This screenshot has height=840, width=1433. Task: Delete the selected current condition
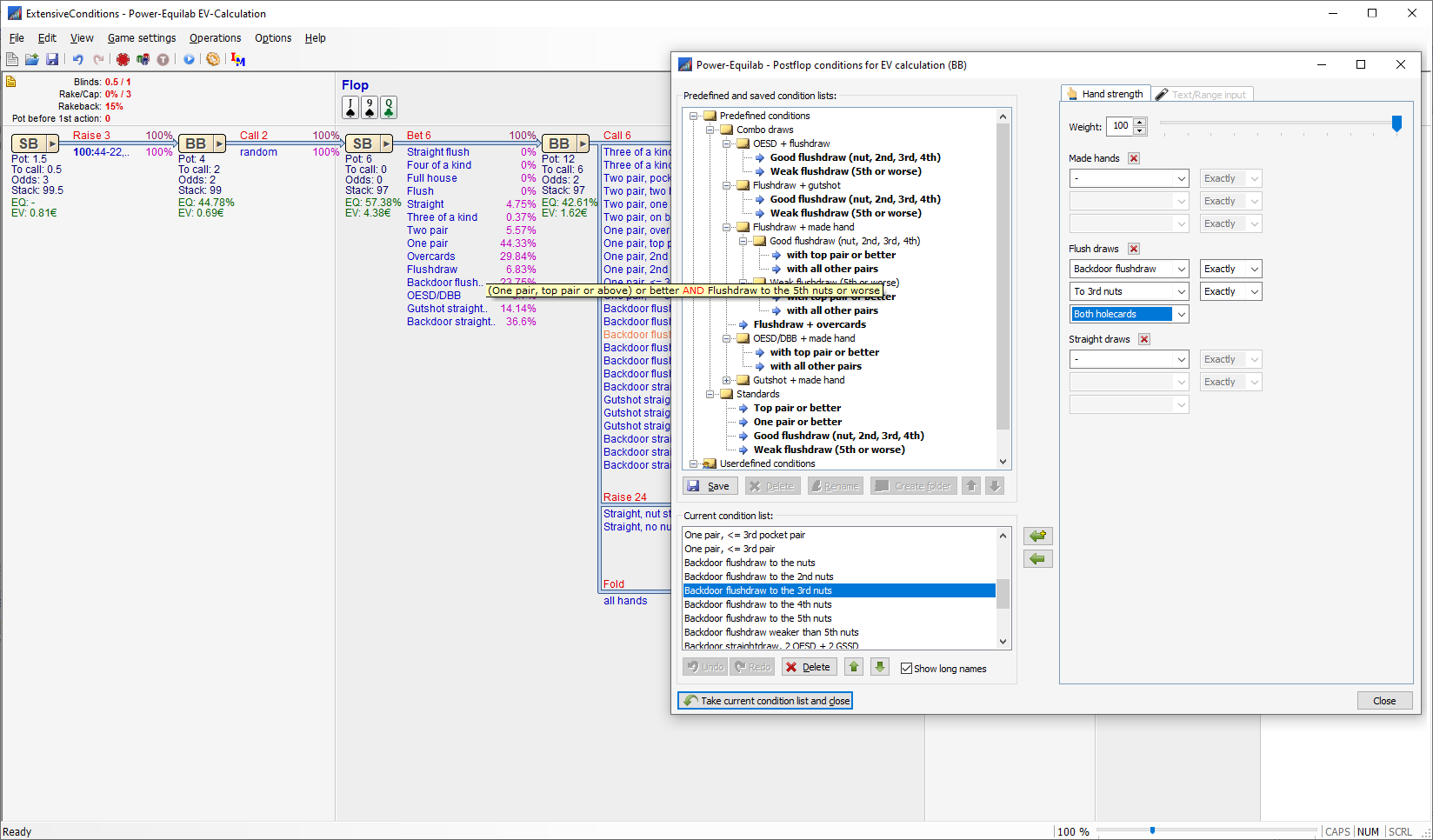tap(809, 667)
